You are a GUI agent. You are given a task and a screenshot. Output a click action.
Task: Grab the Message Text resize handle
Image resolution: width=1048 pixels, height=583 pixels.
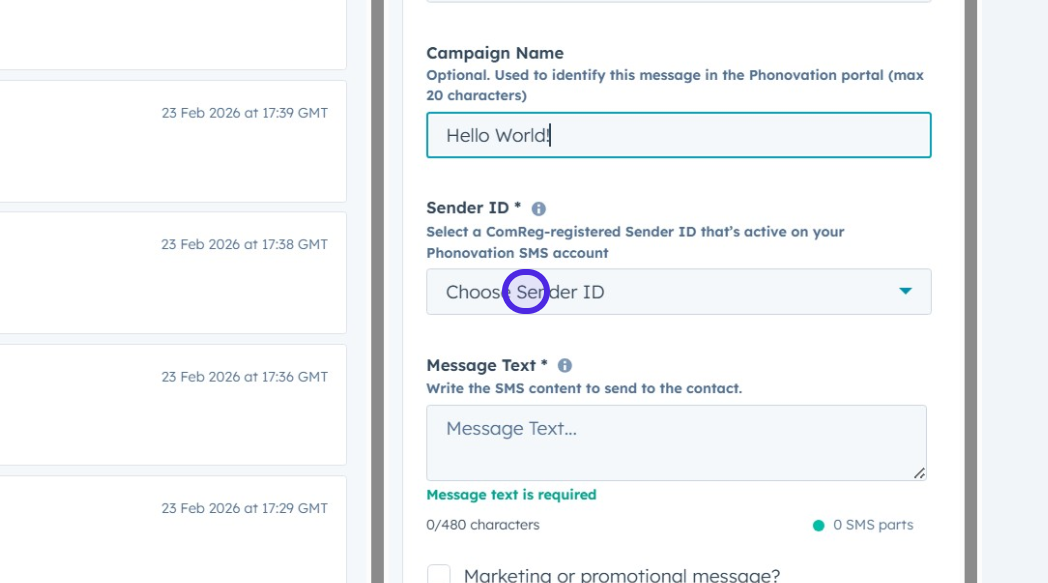tap(919, 472)
